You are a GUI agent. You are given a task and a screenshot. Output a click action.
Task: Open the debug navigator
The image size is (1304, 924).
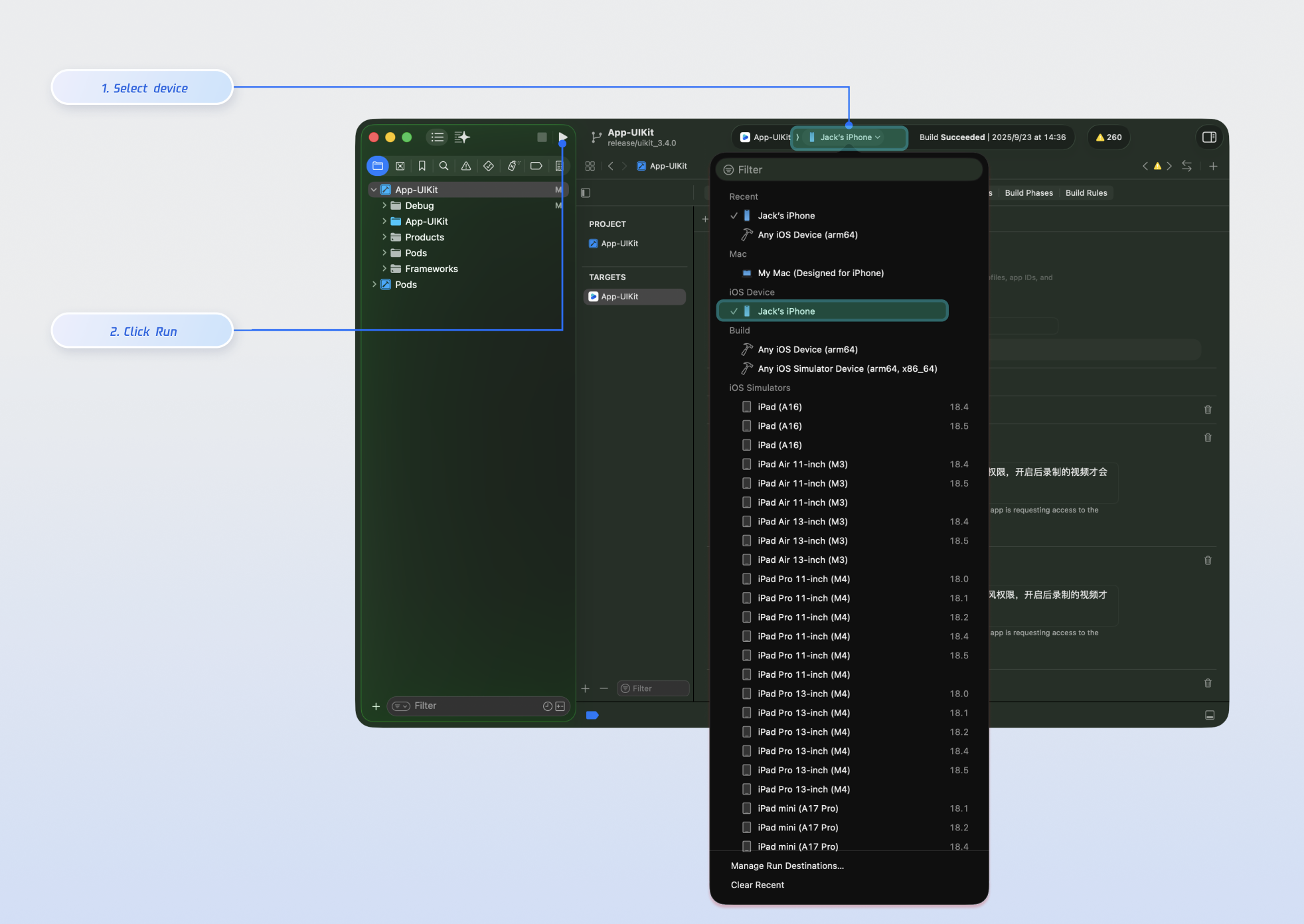(512, 166)
